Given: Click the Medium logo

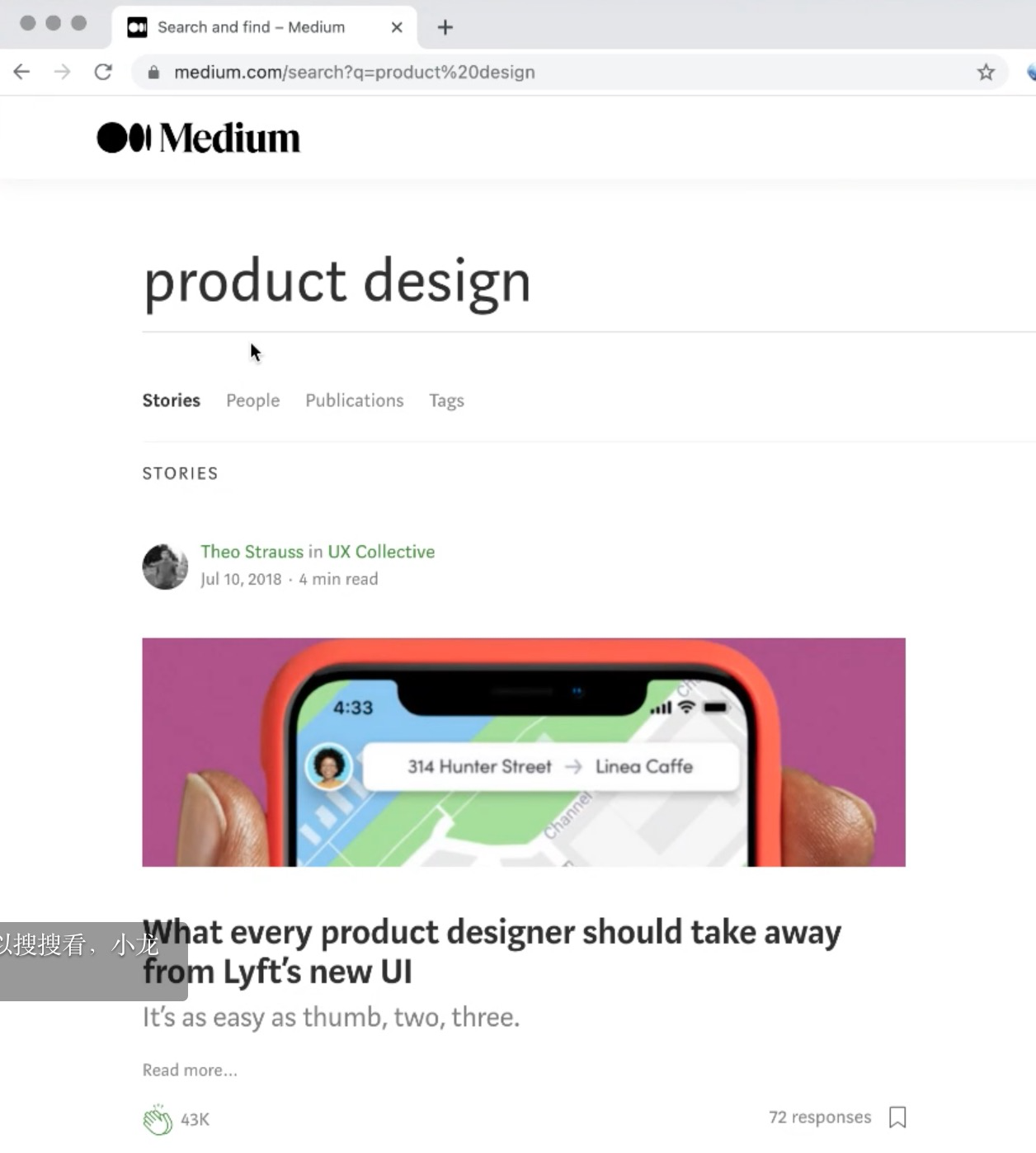Looking at the screenshot, I should coord(198,138).
